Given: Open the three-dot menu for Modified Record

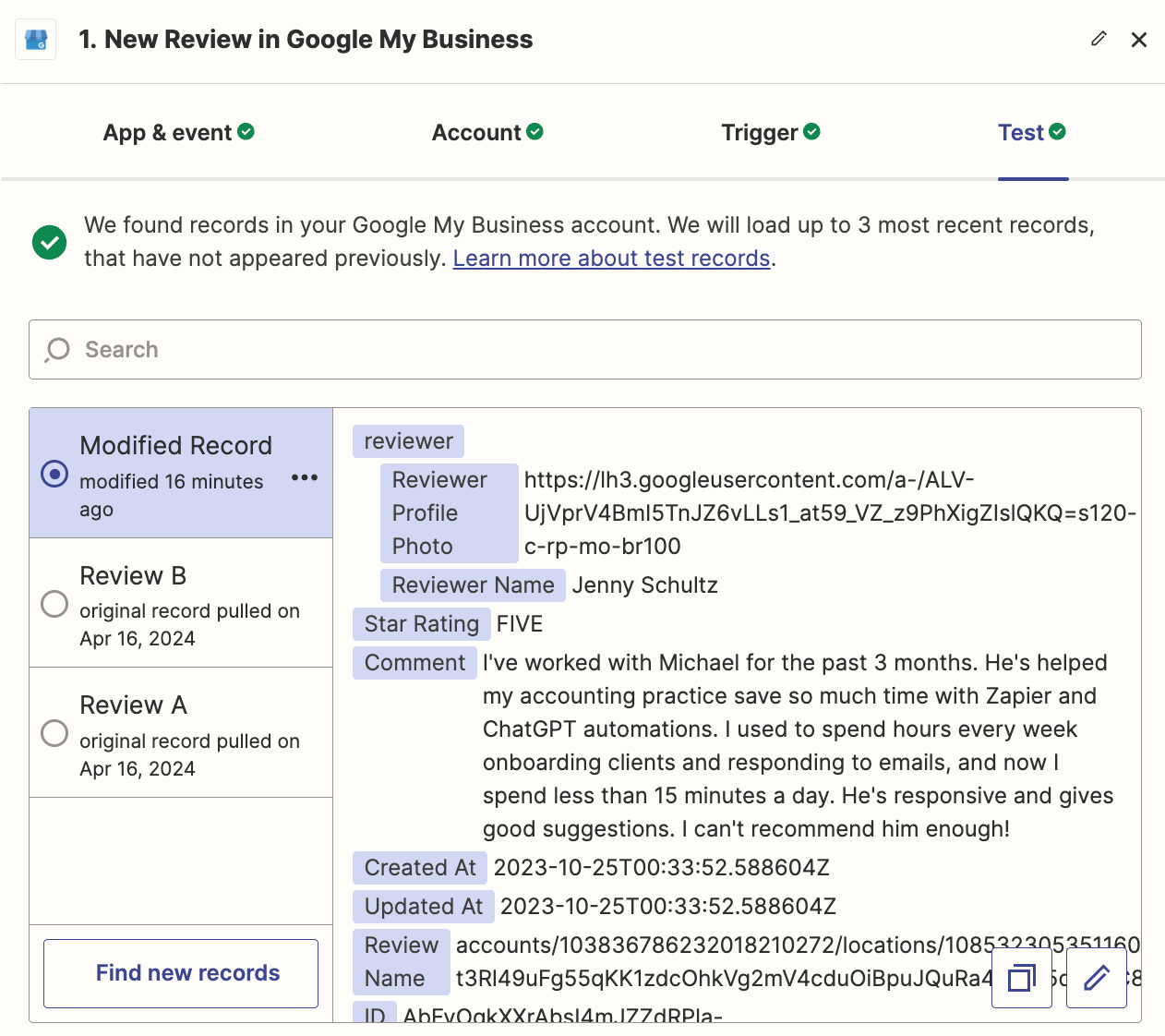Looking at the screenshot, I should point(305,477).
